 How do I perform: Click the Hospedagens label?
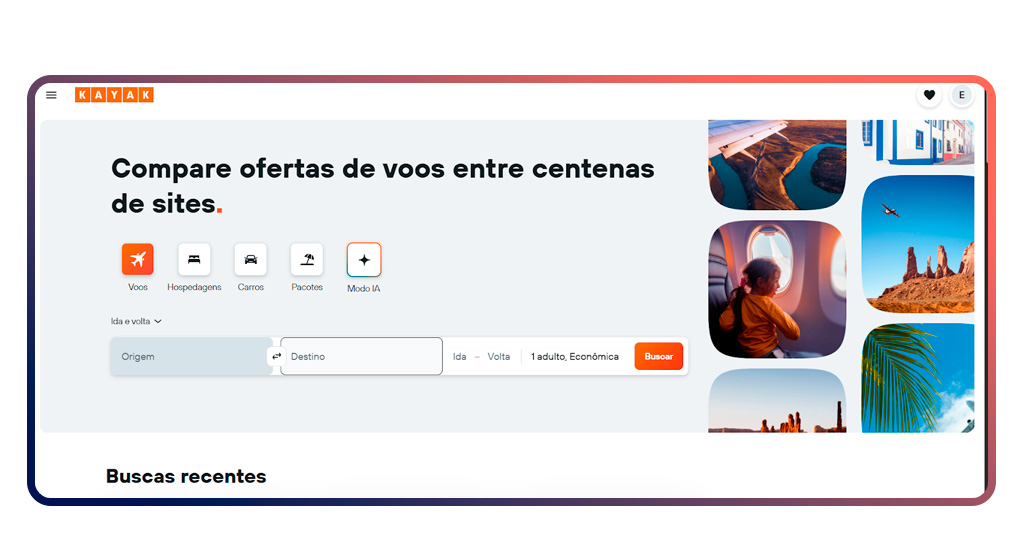194,287
